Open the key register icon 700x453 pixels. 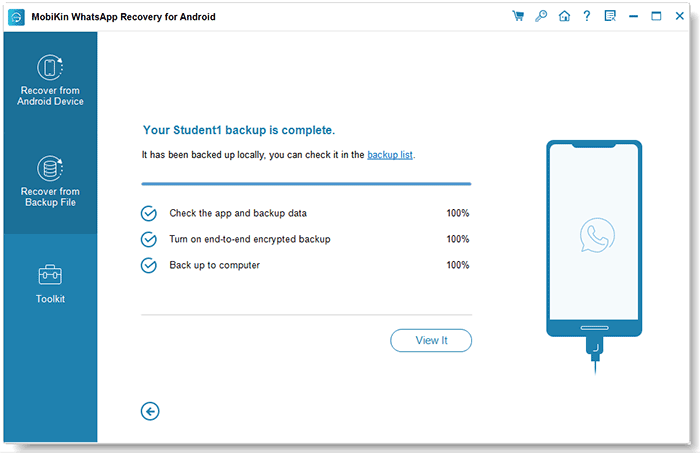tap(541, 16)
